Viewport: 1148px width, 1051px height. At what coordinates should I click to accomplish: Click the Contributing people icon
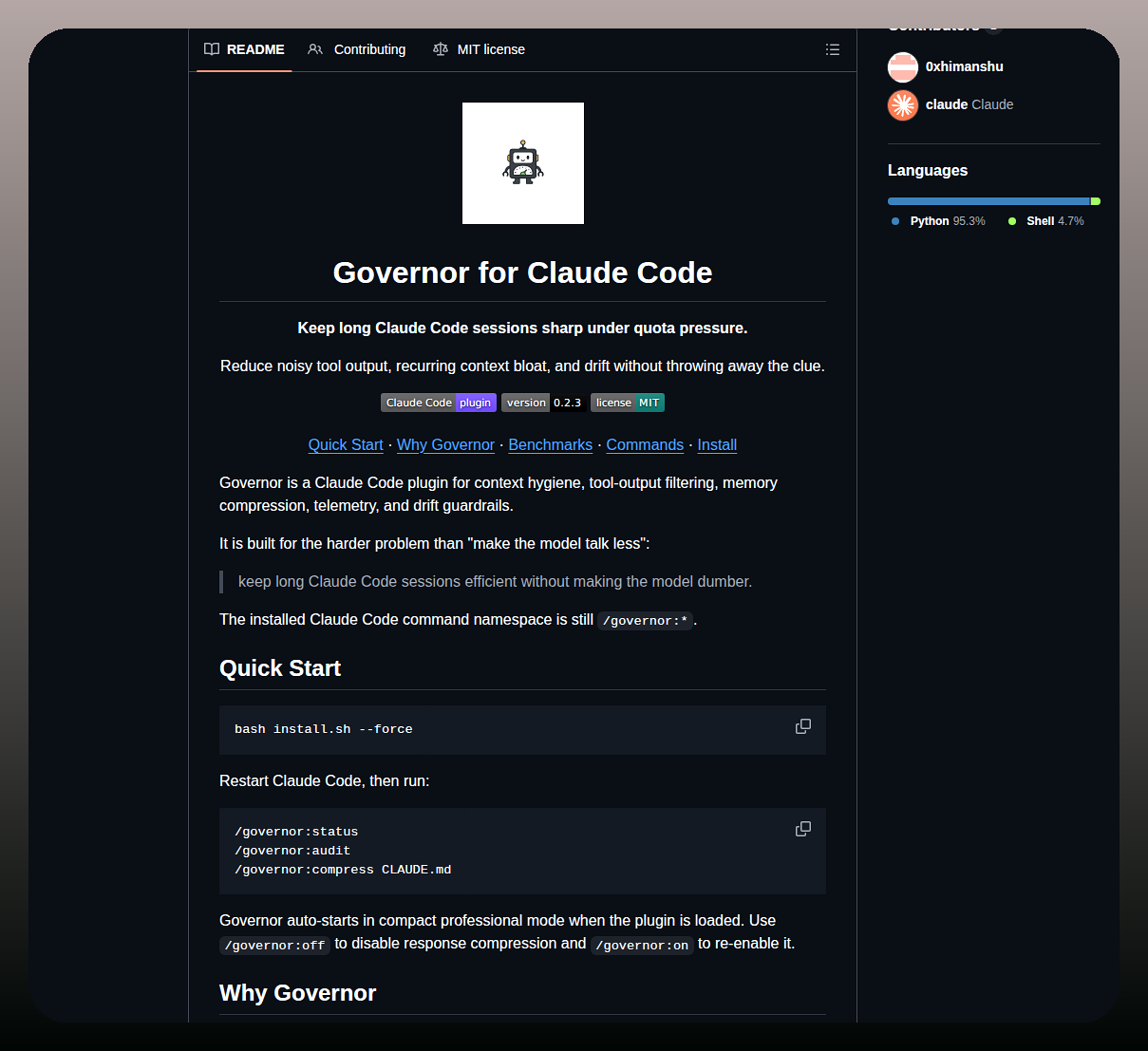(x=315, y=49)
